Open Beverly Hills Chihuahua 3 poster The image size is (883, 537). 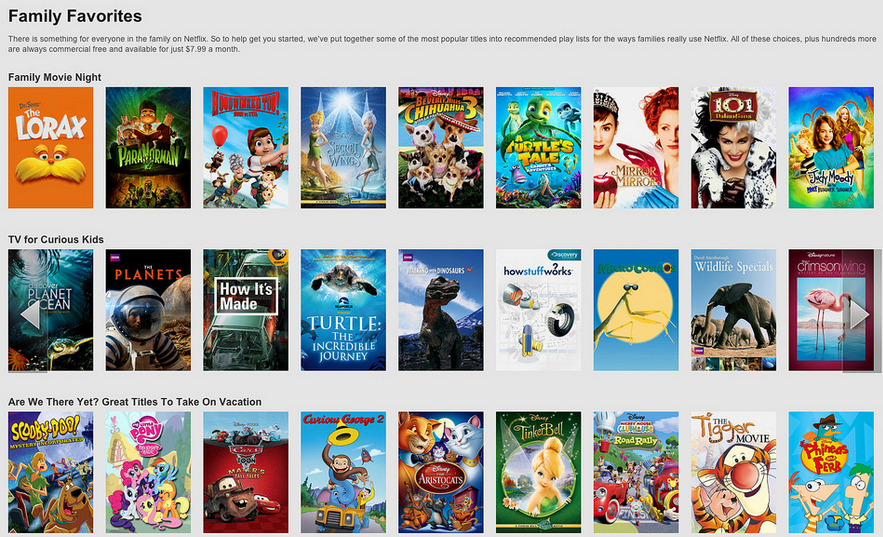[441, 147]
